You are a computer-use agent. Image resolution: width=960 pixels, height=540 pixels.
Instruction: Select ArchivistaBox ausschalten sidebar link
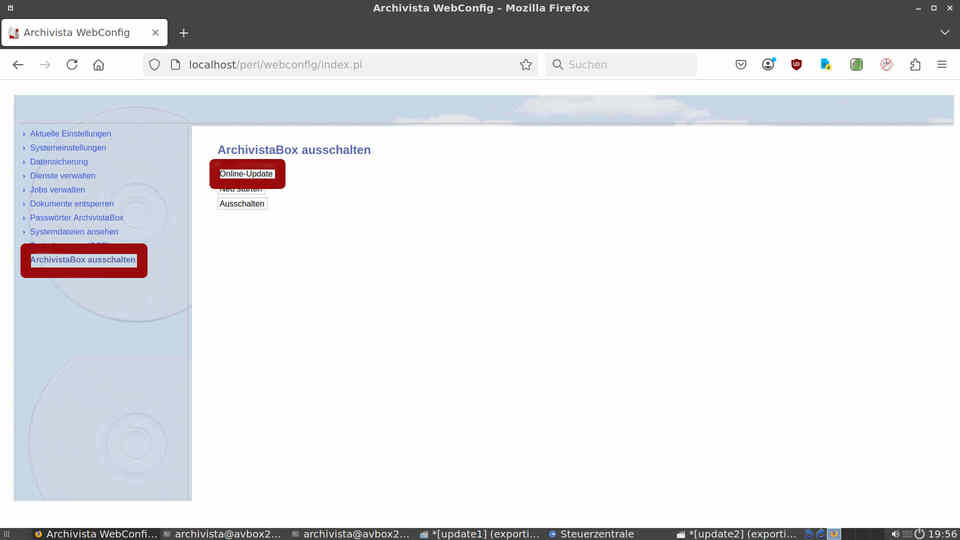coord(83,260)
